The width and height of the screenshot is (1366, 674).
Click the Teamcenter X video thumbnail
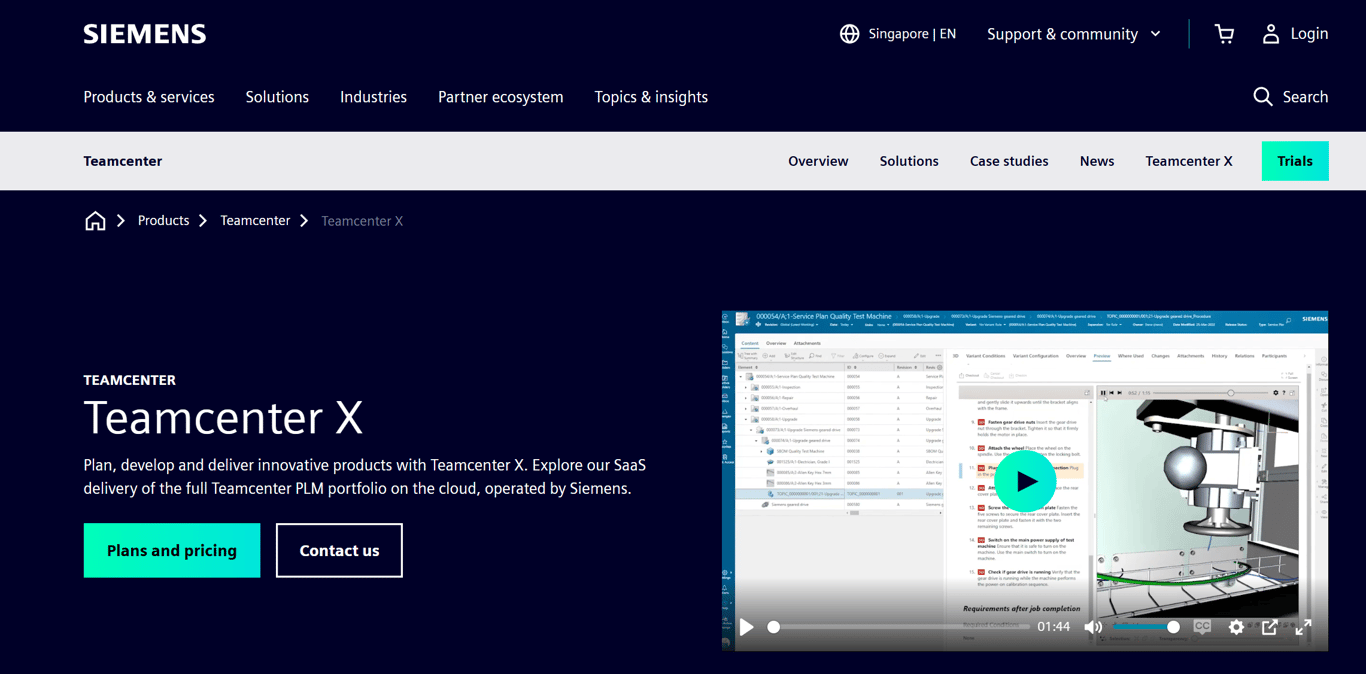(x=1025, y=481)
